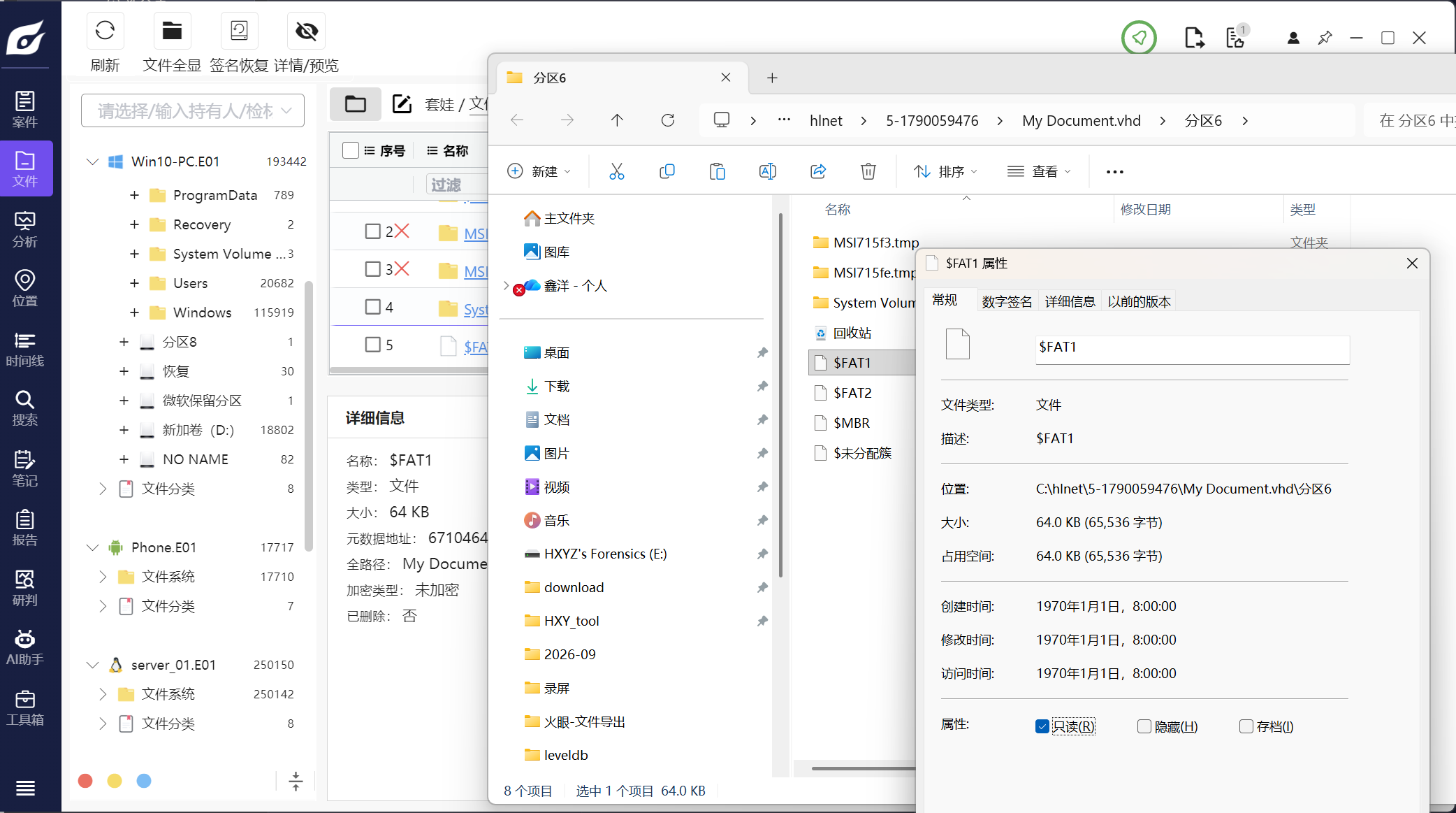The height and width of the screenshot is (813, 1456).
Task: Select the 分区6 Explorer window tab
Action: [622, 78]
